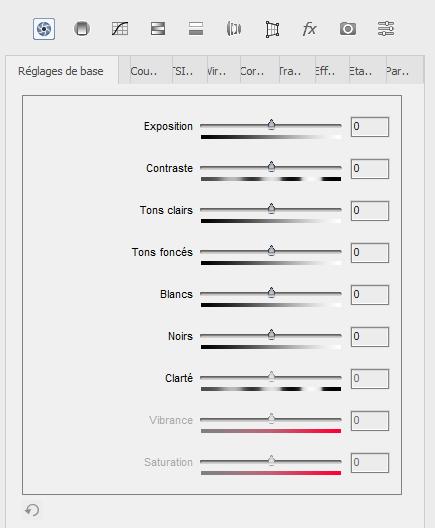Open the lens corrections icon panel
The width and height of the screenshot is (435, 528).
(x=234, y=29)
